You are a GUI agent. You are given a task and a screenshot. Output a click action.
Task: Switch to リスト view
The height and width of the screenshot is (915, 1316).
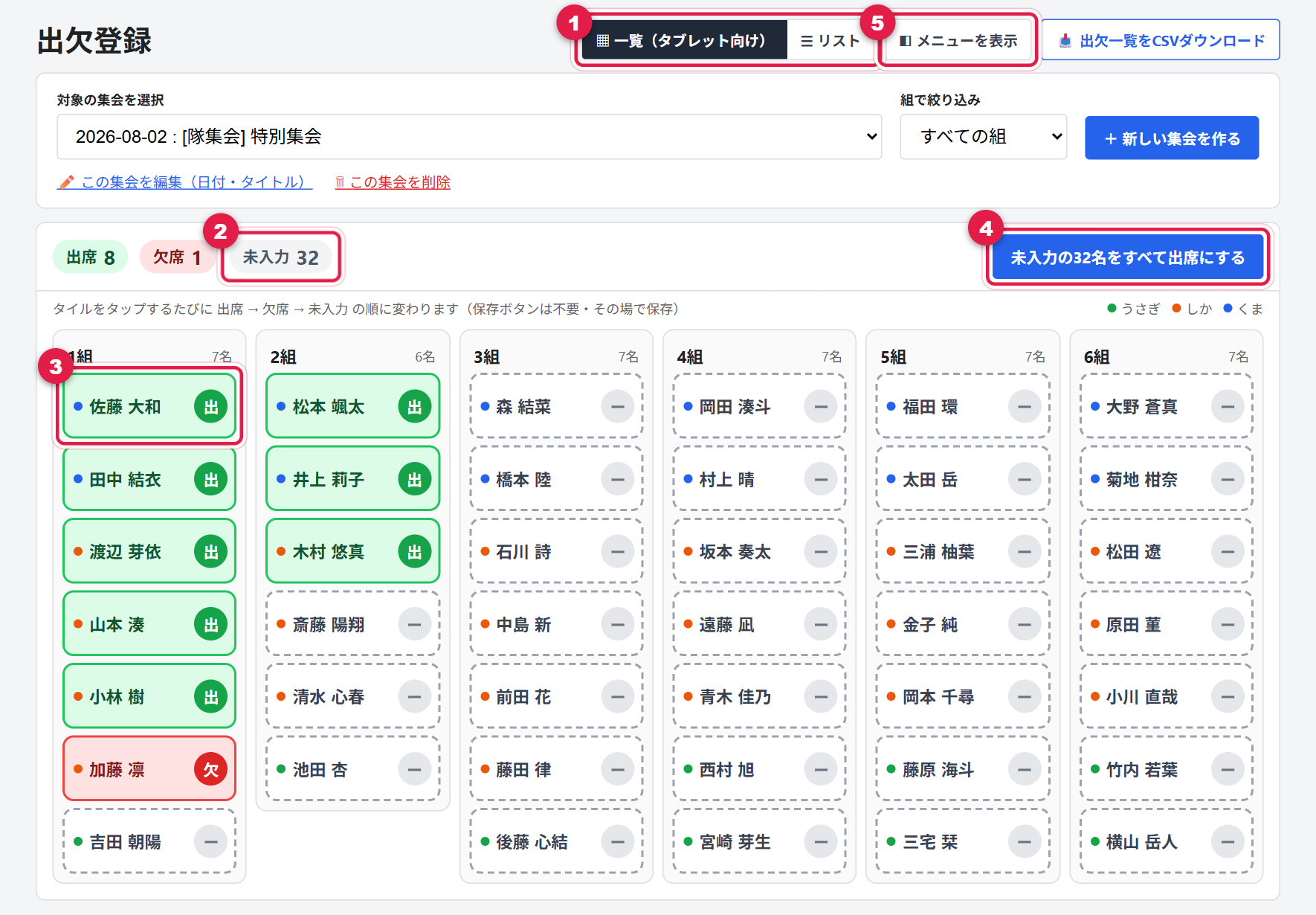click(830, 40)
